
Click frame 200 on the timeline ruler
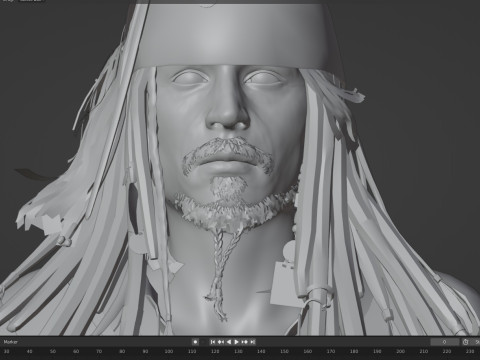pyautogui.click(x=400, y=351)
